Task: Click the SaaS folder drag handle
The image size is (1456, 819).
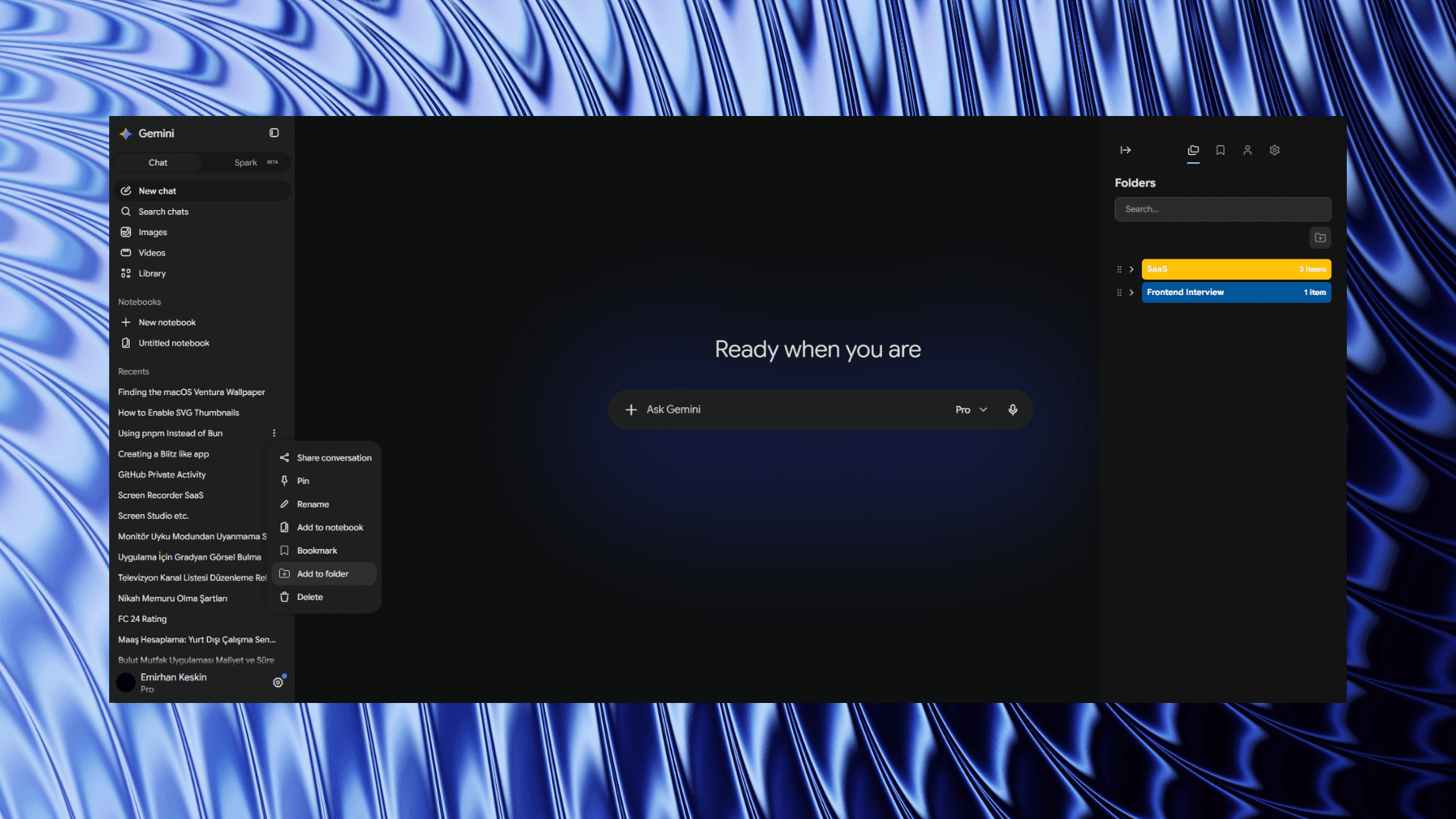Action: (1119, 269)
